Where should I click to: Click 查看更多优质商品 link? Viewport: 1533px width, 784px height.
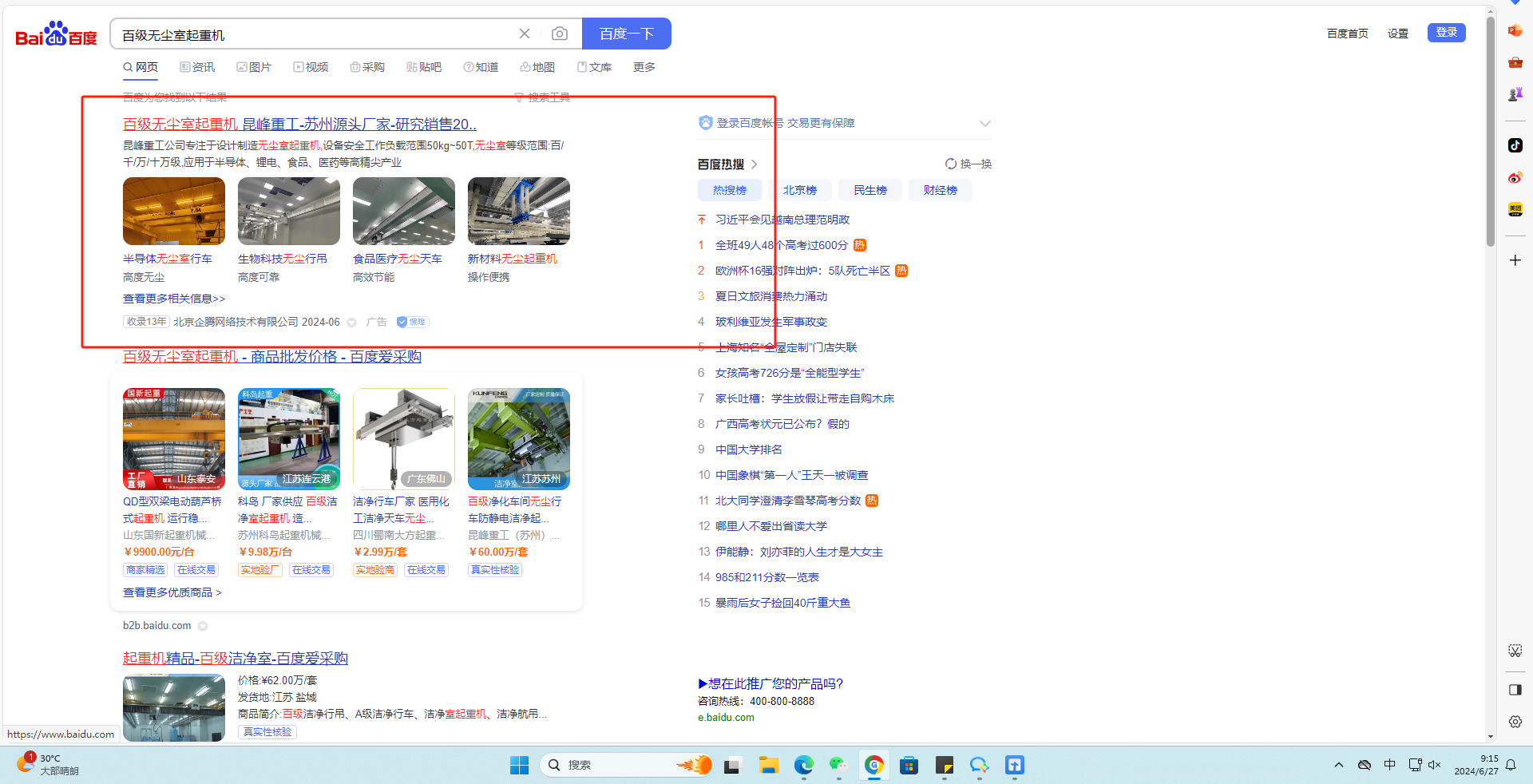[172, 592]
